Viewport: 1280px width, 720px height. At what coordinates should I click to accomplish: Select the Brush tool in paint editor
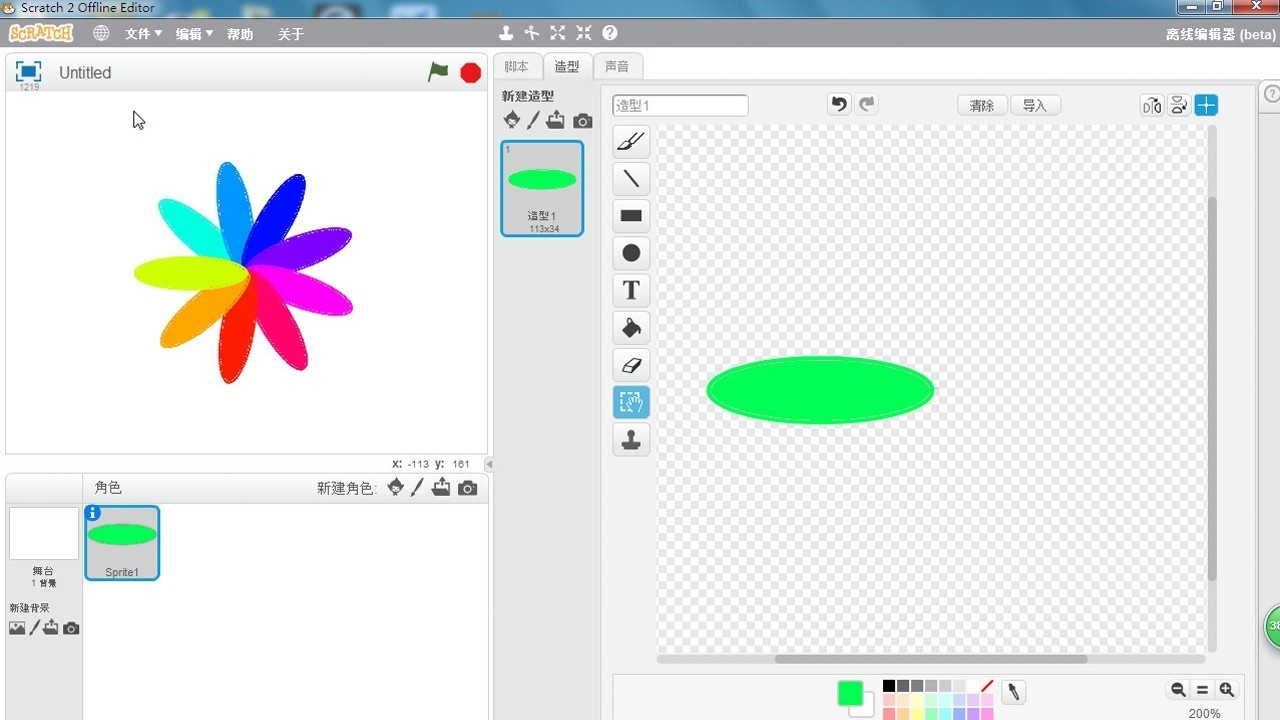click(631, 142)
